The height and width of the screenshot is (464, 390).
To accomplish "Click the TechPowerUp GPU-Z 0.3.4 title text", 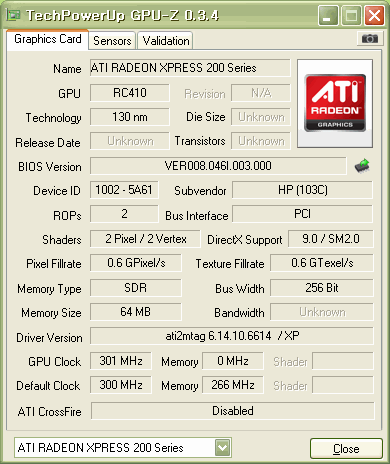I will pyautogui.click(x=122, y=15).
